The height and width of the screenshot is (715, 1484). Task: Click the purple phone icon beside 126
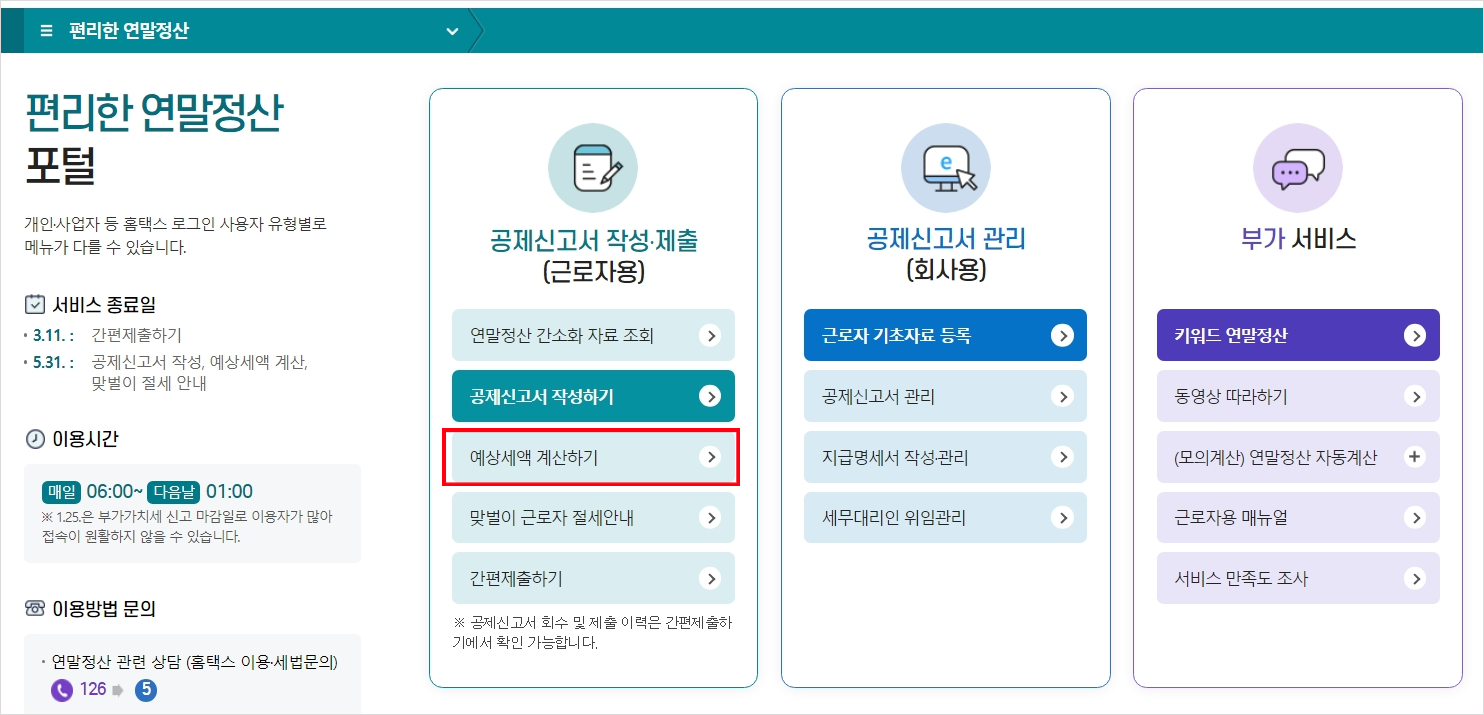tap(62, 690)
